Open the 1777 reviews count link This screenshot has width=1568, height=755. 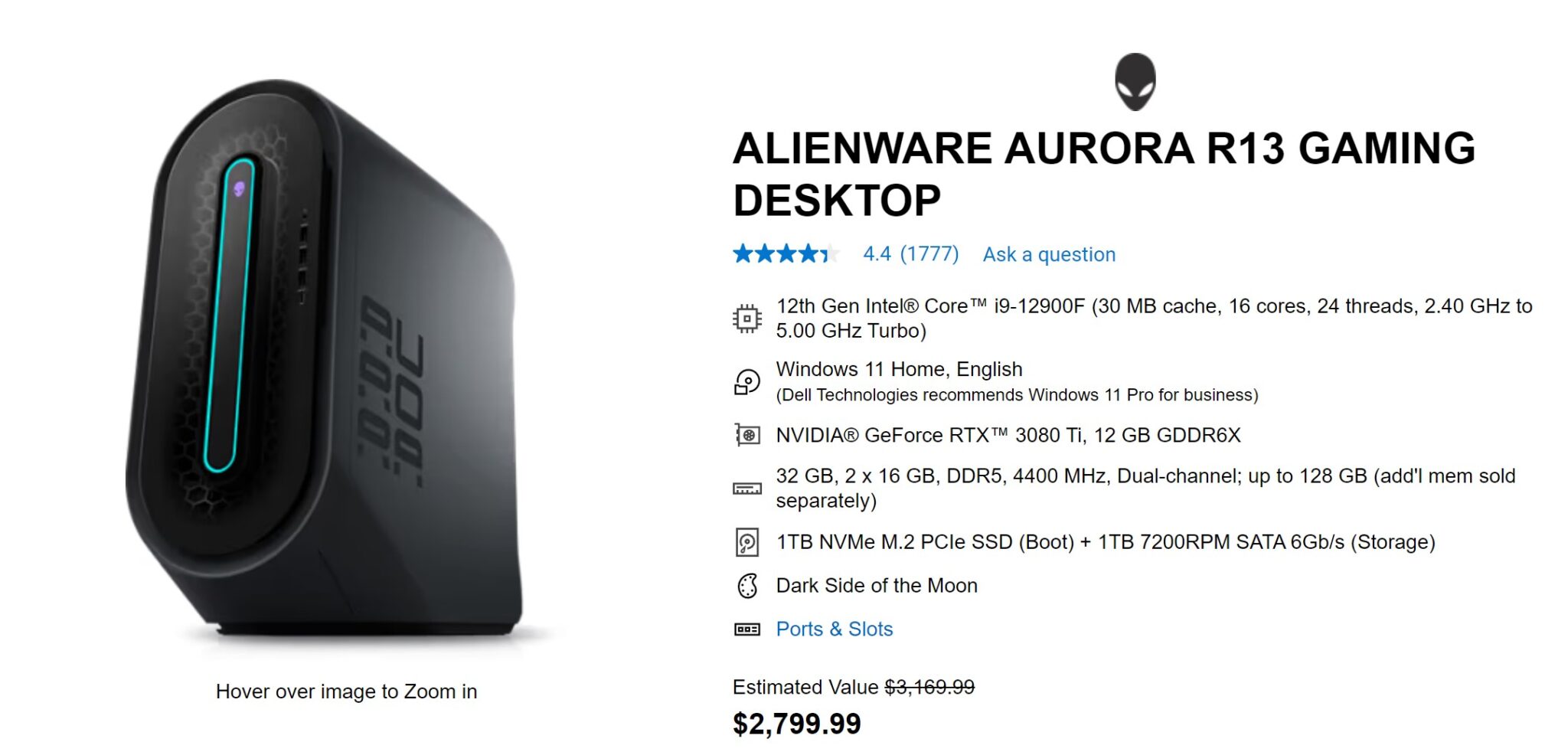929,253
